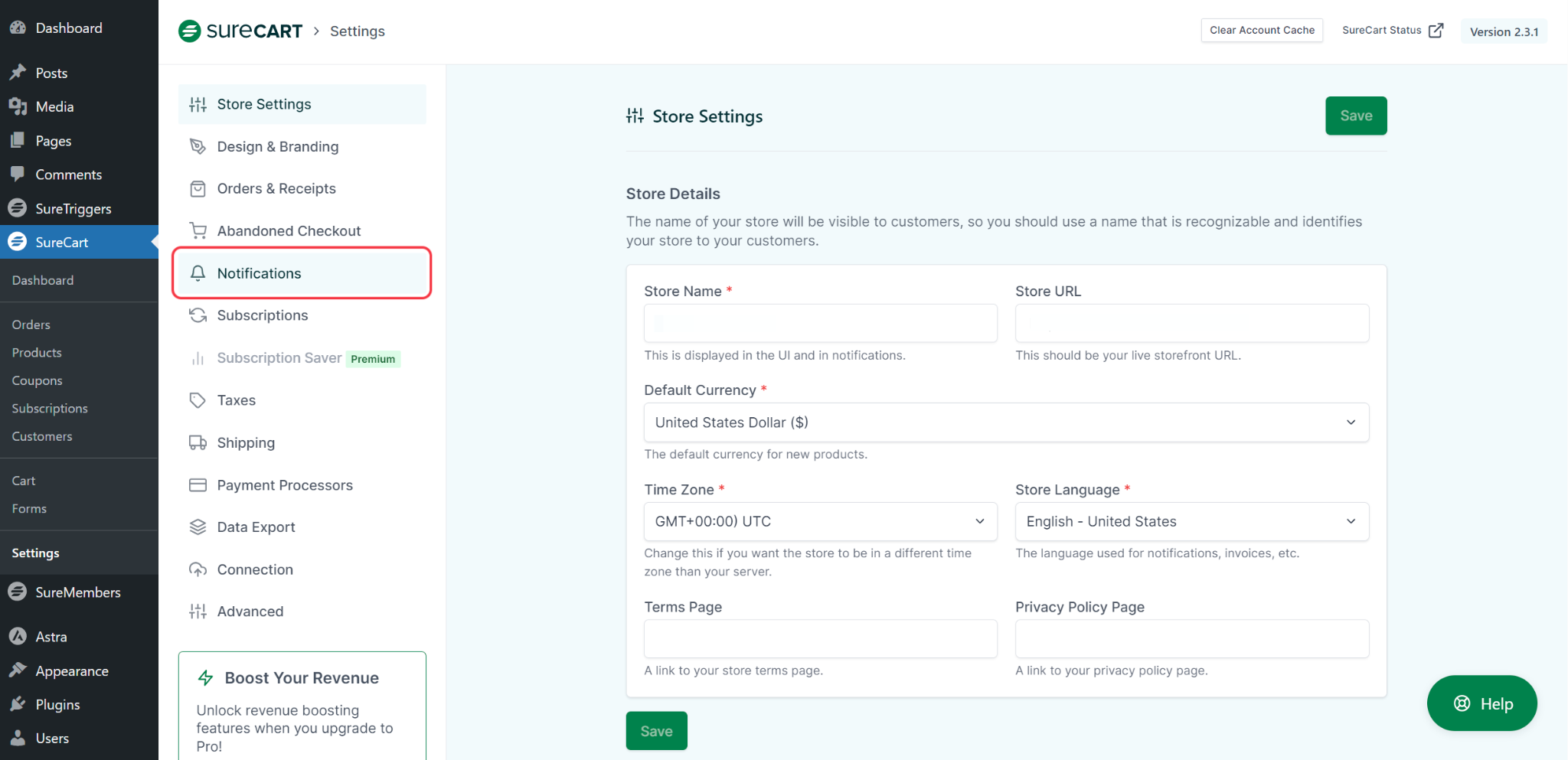Click the Payment Processors card icon

pos(198,485)
